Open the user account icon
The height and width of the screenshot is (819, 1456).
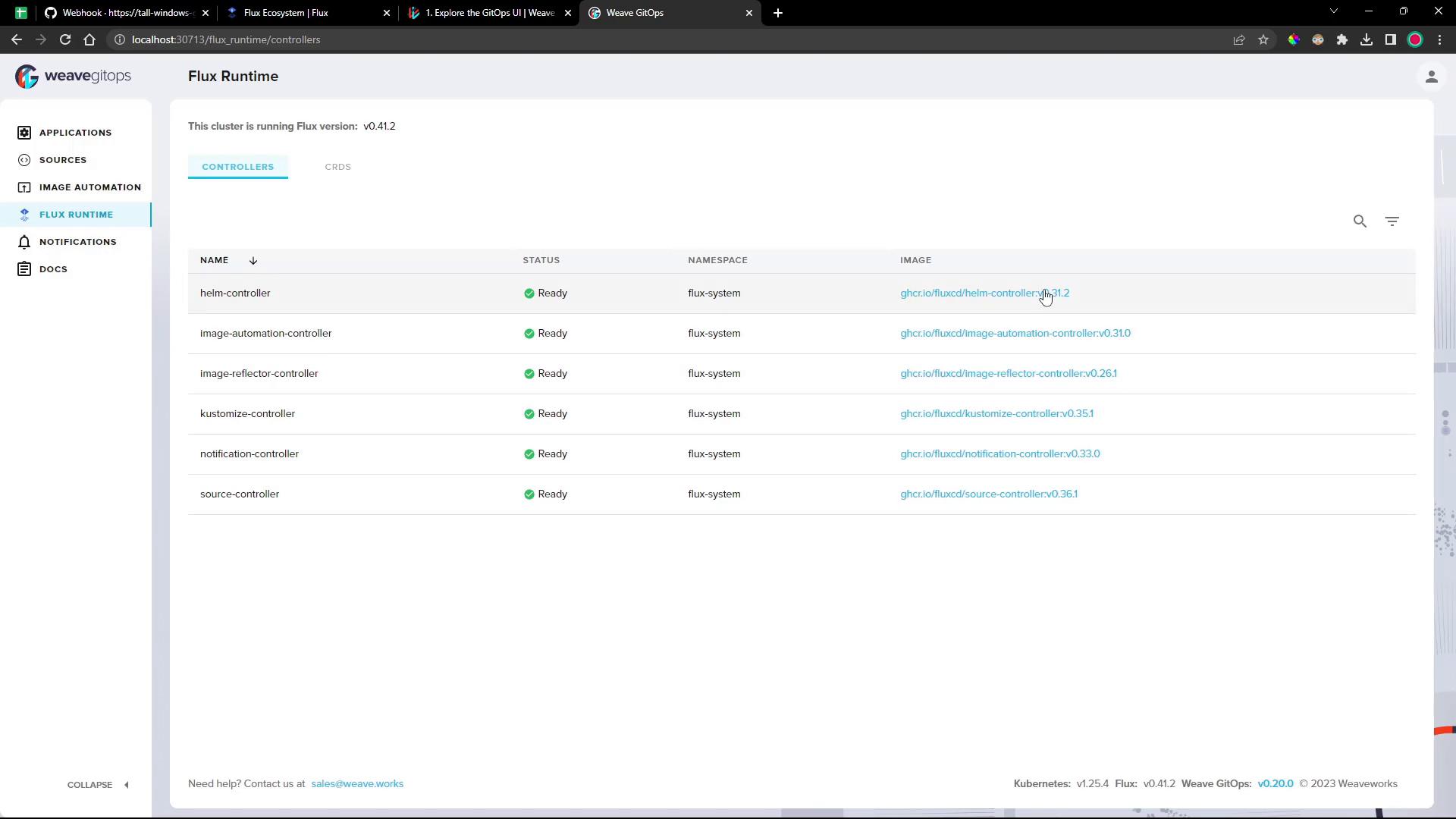tap(1431, 77)
